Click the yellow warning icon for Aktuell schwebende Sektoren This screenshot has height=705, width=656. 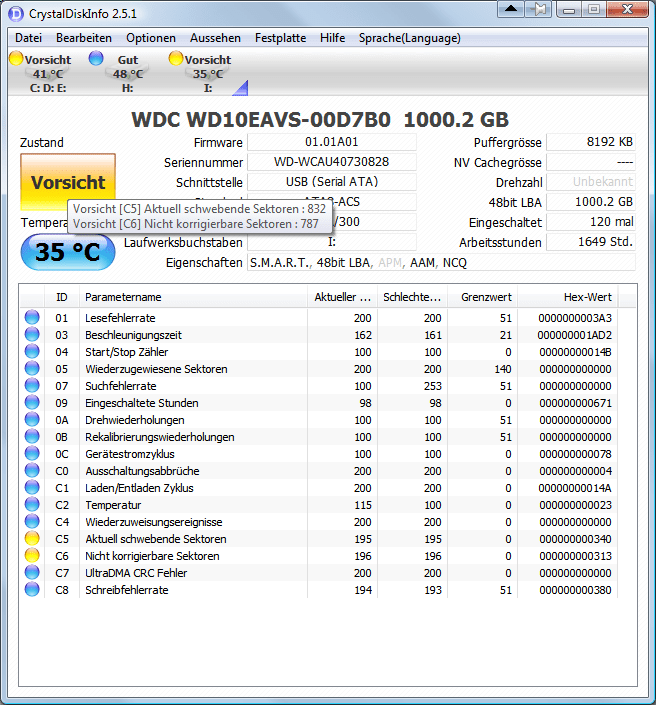tap(32, 538)
